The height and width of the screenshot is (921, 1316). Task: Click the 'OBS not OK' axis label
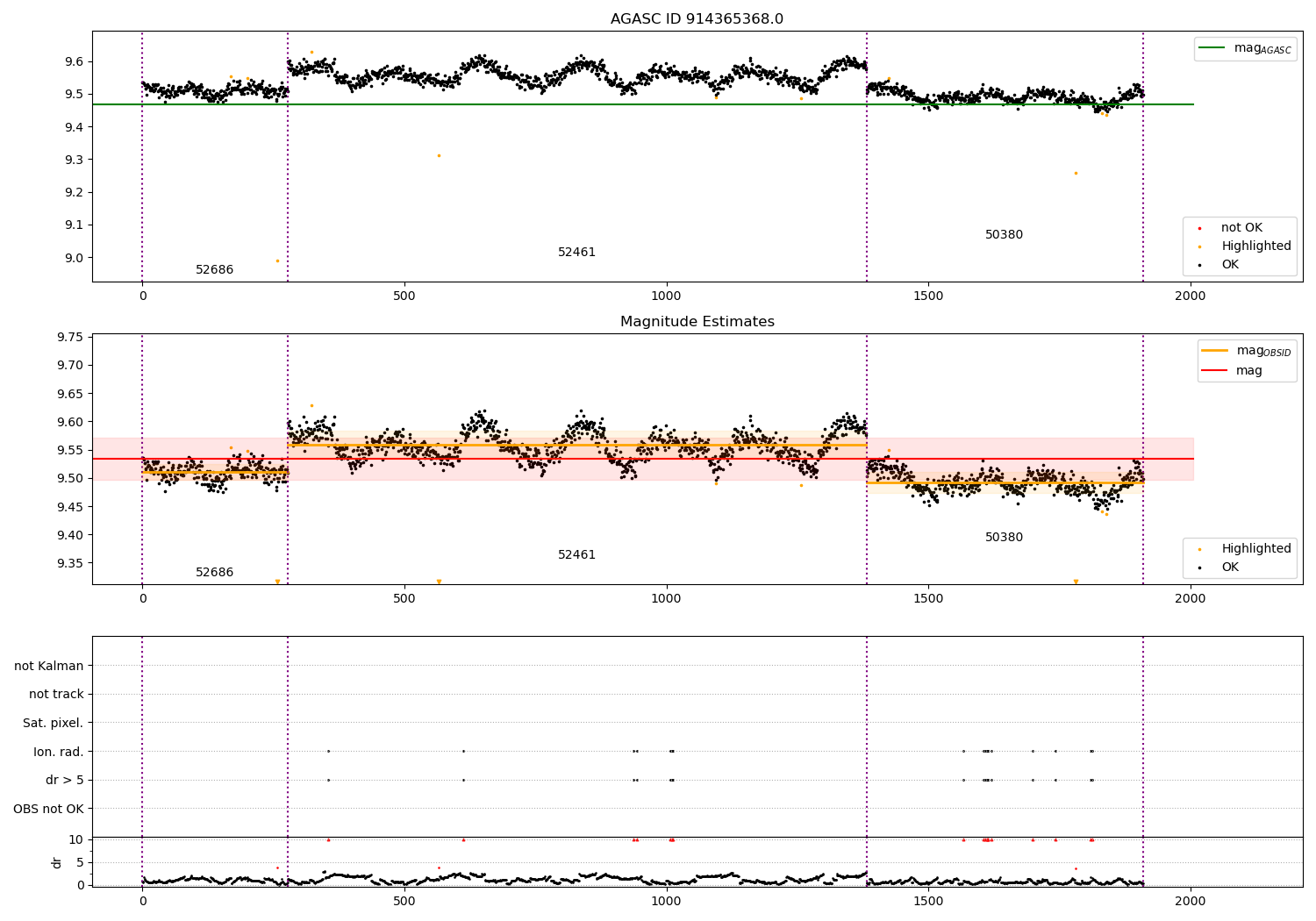(x=48, y=809)
